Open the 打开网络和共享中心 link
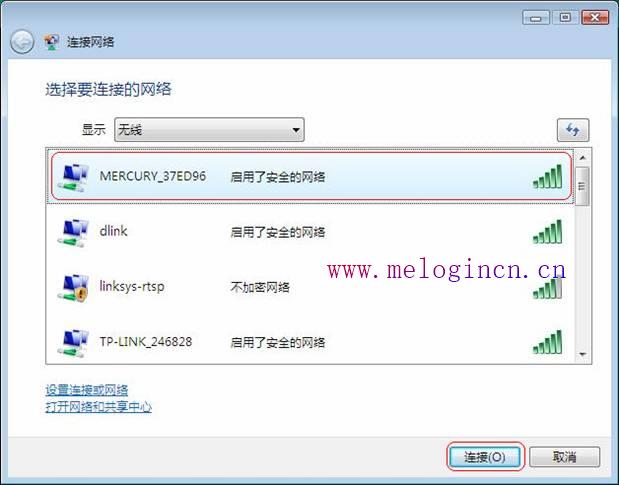 click(x=98, y=406)
